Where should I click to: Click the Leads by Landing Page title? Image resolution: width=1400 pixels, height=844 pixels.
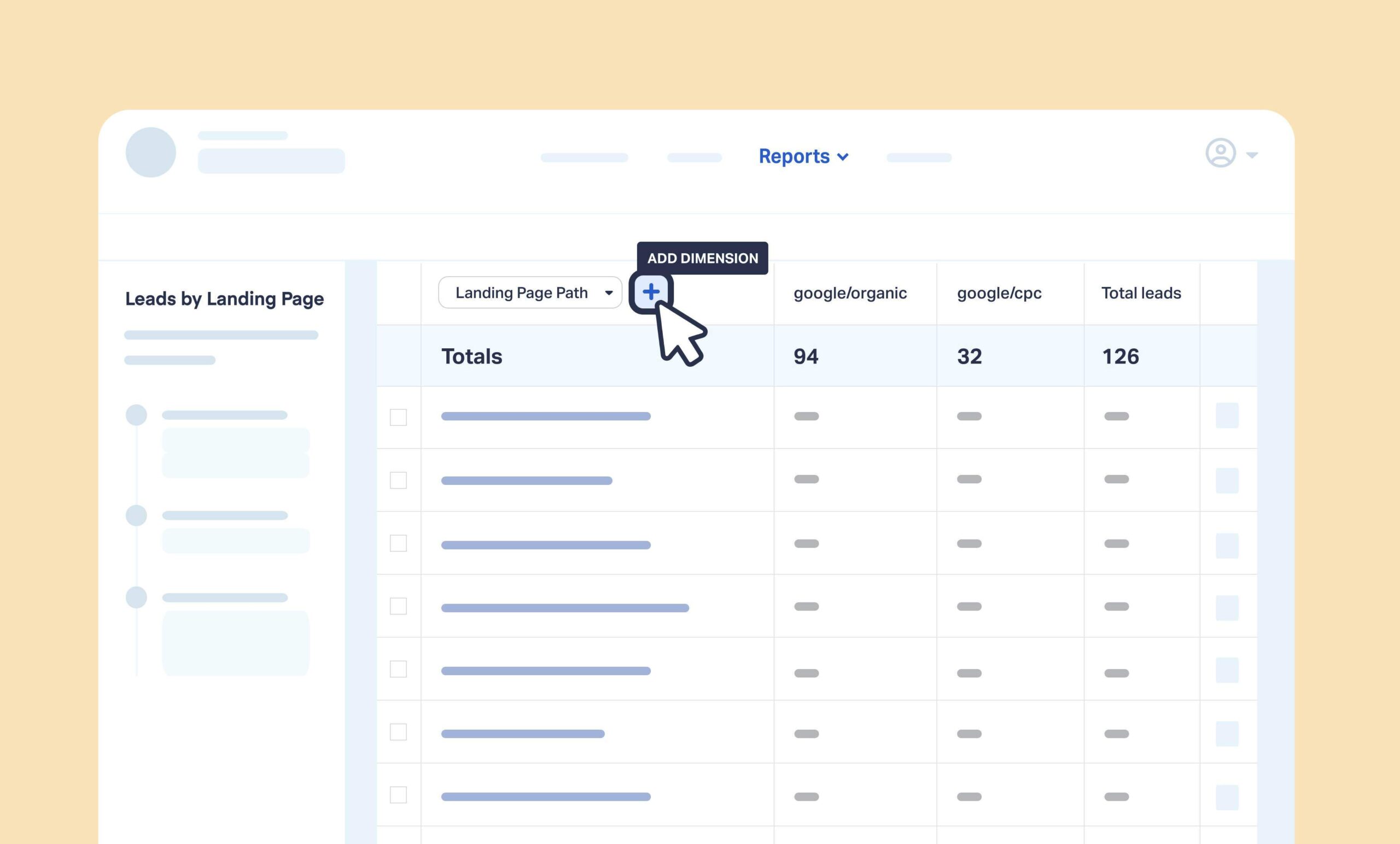click(x=224, y=299)
